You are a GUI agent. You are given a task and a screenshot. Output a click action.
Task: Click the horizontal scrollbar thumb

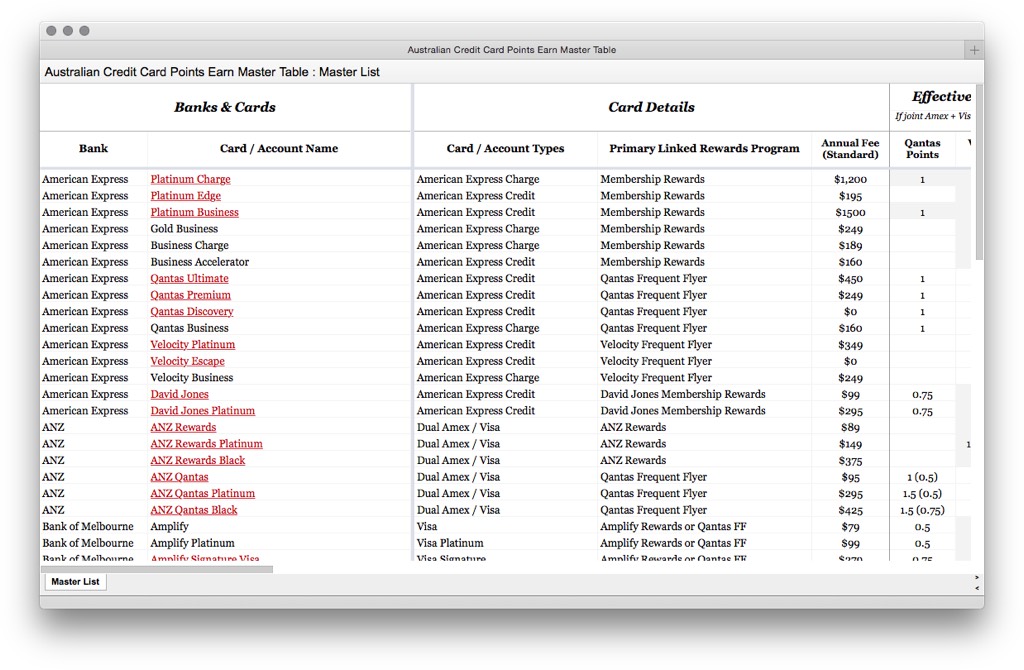coord(157,569)
